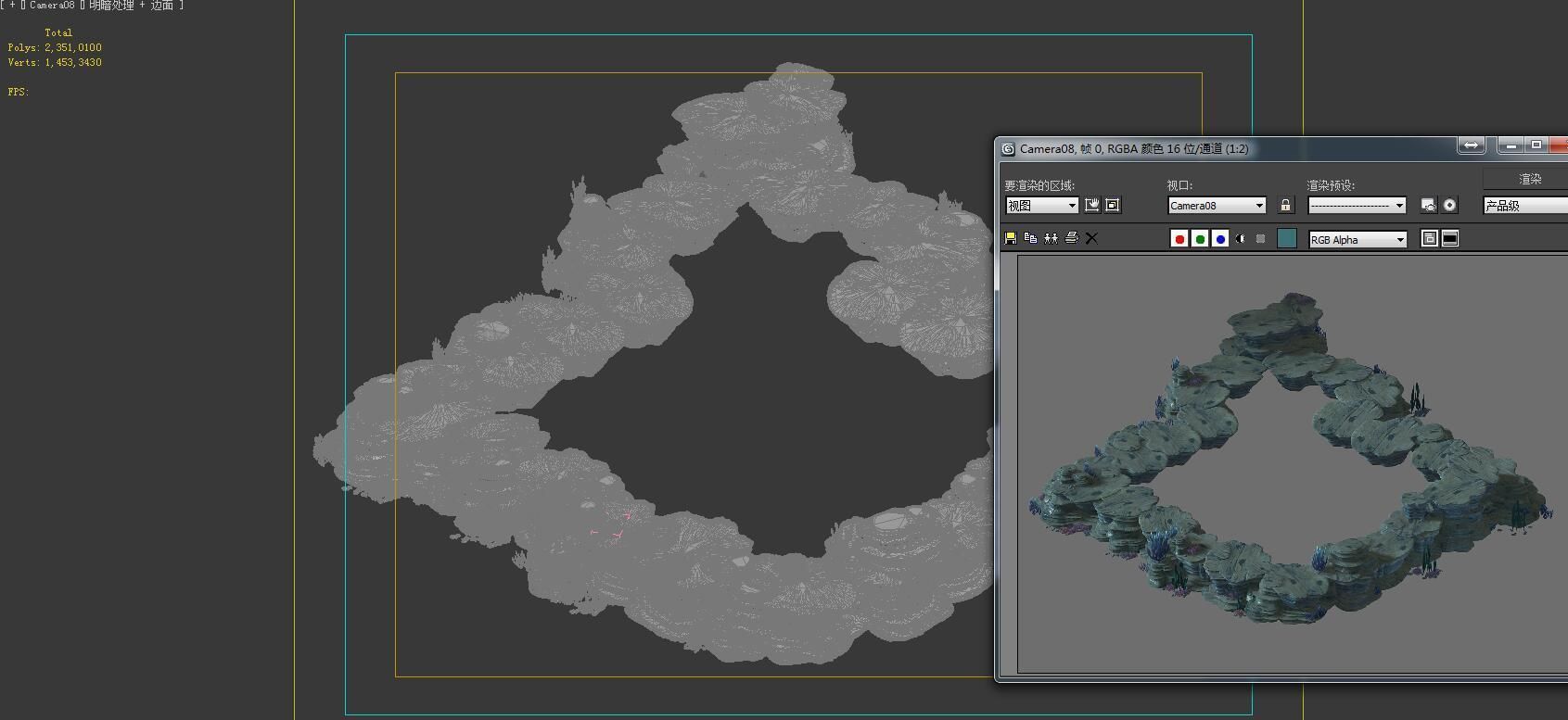This screenshot has width=1568, height=720.
Task: Toggle the UI overlays icon
Action: [x=1430, y=238]
